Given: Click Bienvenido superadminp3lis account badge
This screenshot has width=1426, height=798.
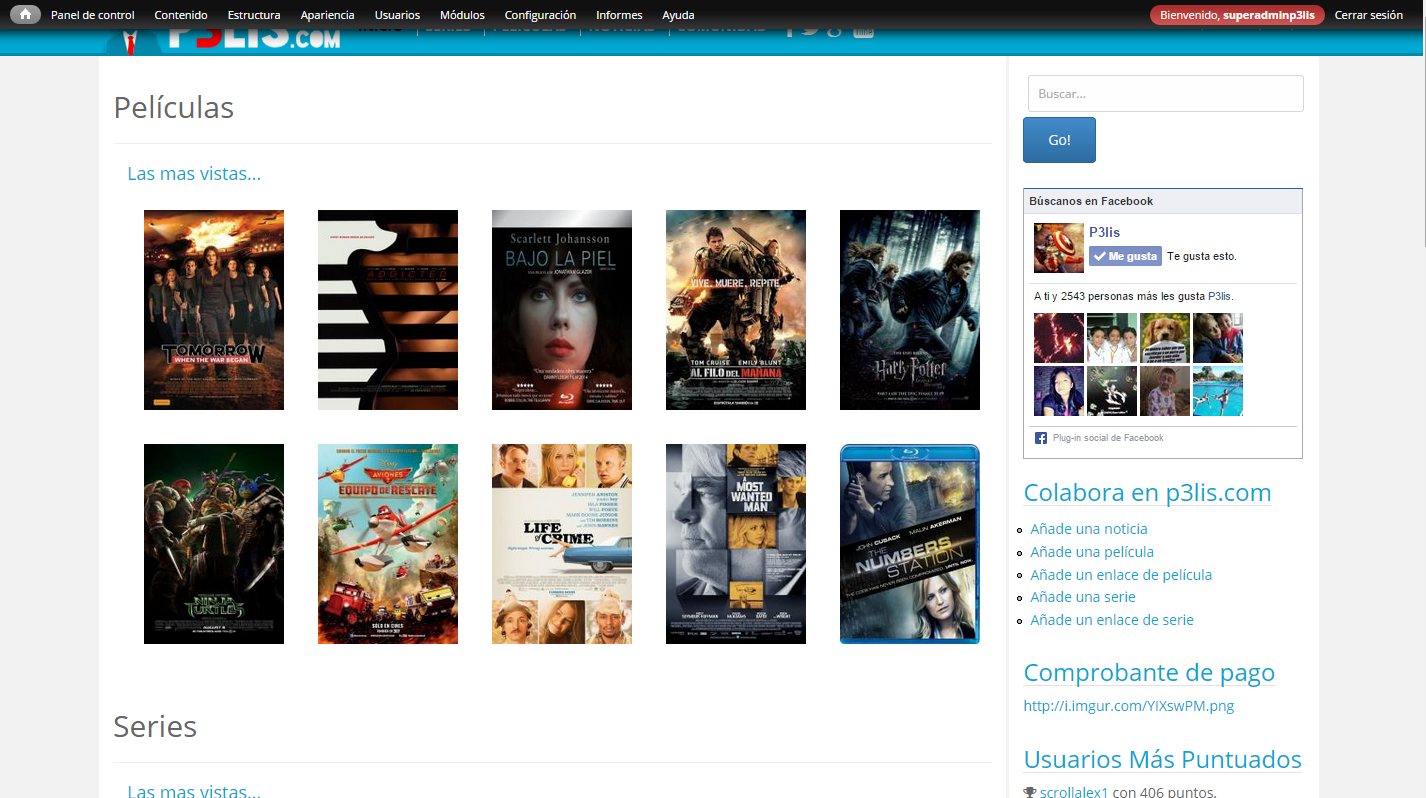Looking at the screenshot, I should tap(1237, 15).
